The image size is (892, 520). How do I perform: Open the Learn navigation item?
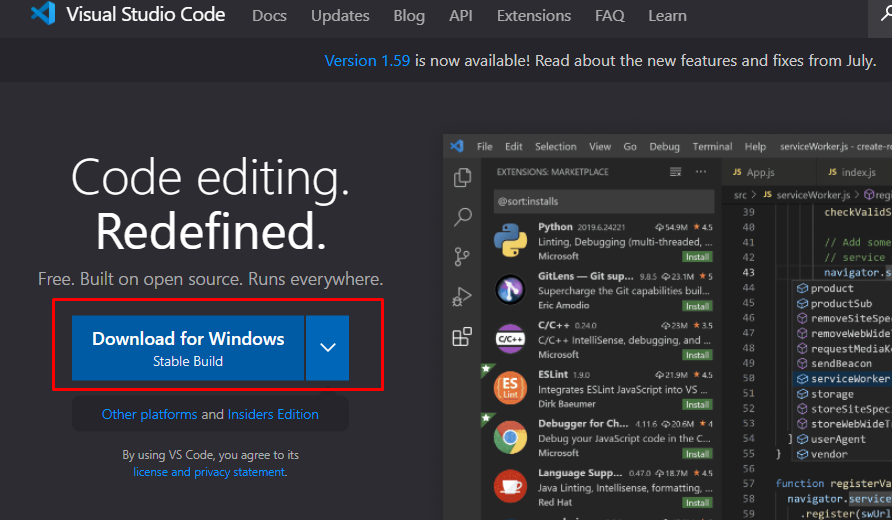pos(667,15)
